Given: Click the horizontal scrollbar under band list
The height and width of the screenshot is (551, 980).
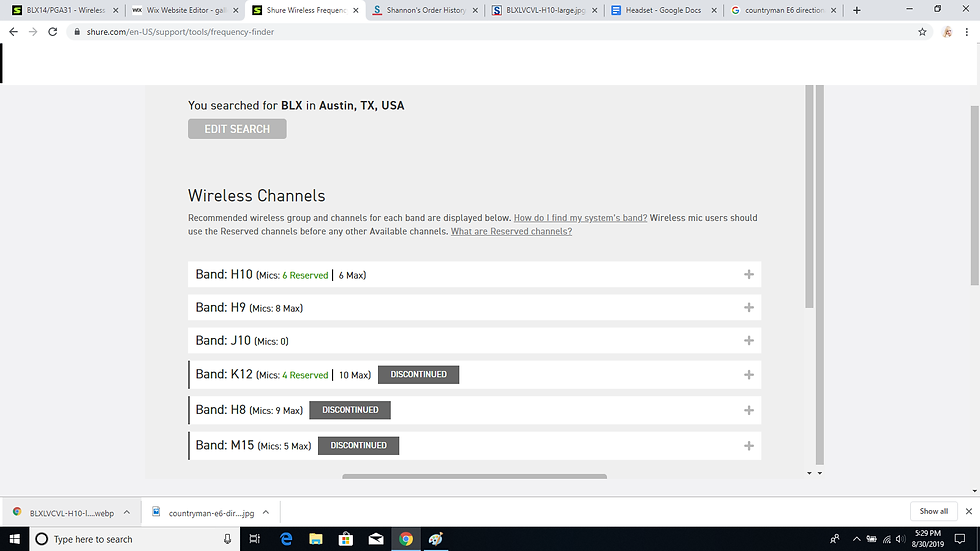Looking at the screenshot, I should pyautogui.click(x=474, y=477).
